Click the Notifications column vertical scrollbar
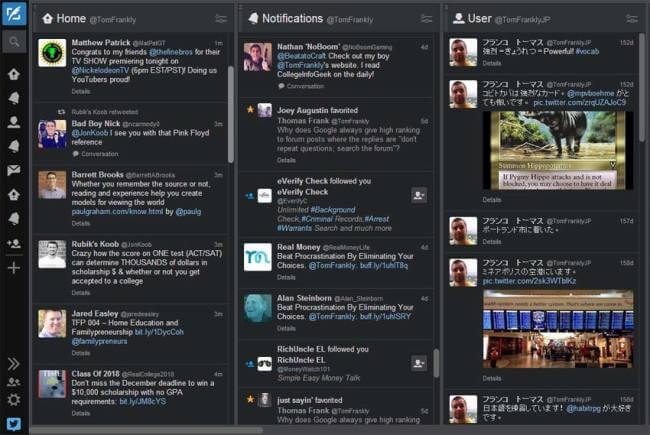The width and height of the screenshot is (650, 435). [x=436, y=363]
